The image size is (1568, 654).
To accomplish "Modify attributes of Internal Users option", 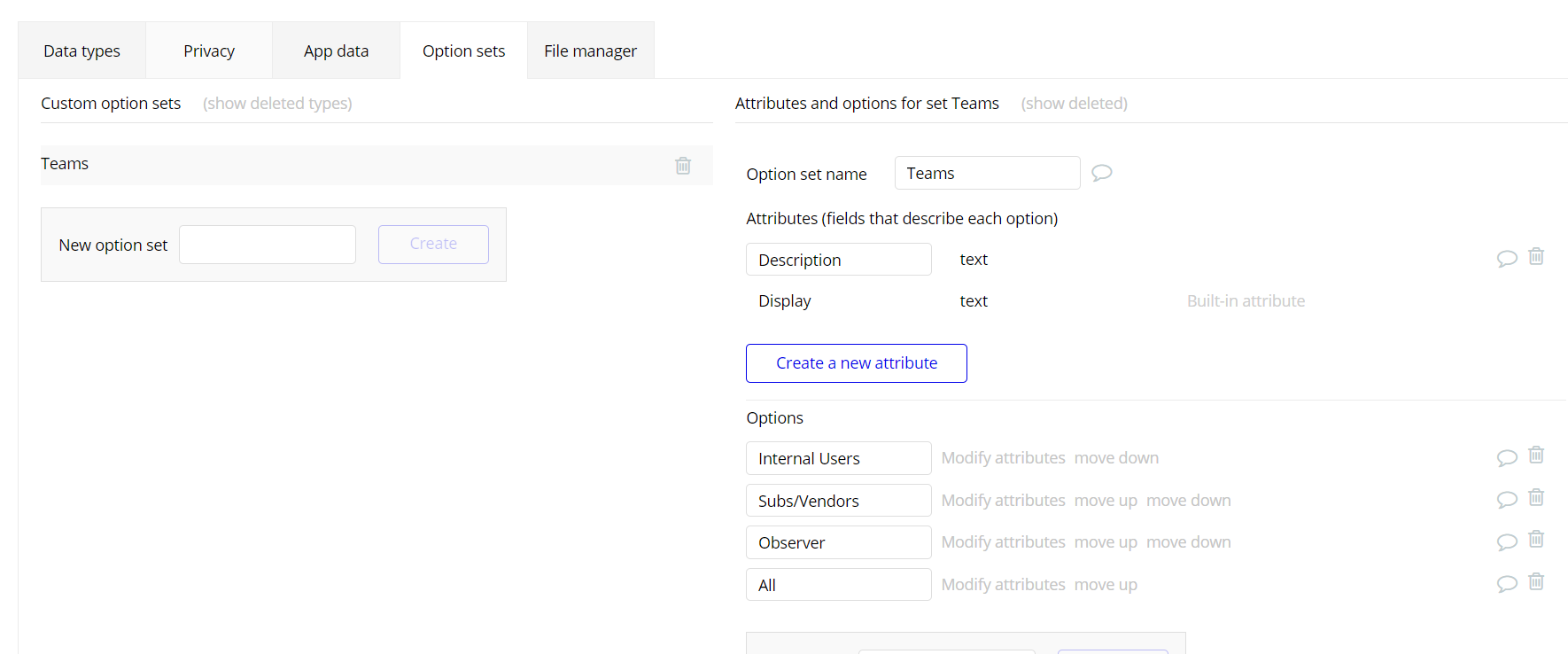I will (x=1003, y=458).
